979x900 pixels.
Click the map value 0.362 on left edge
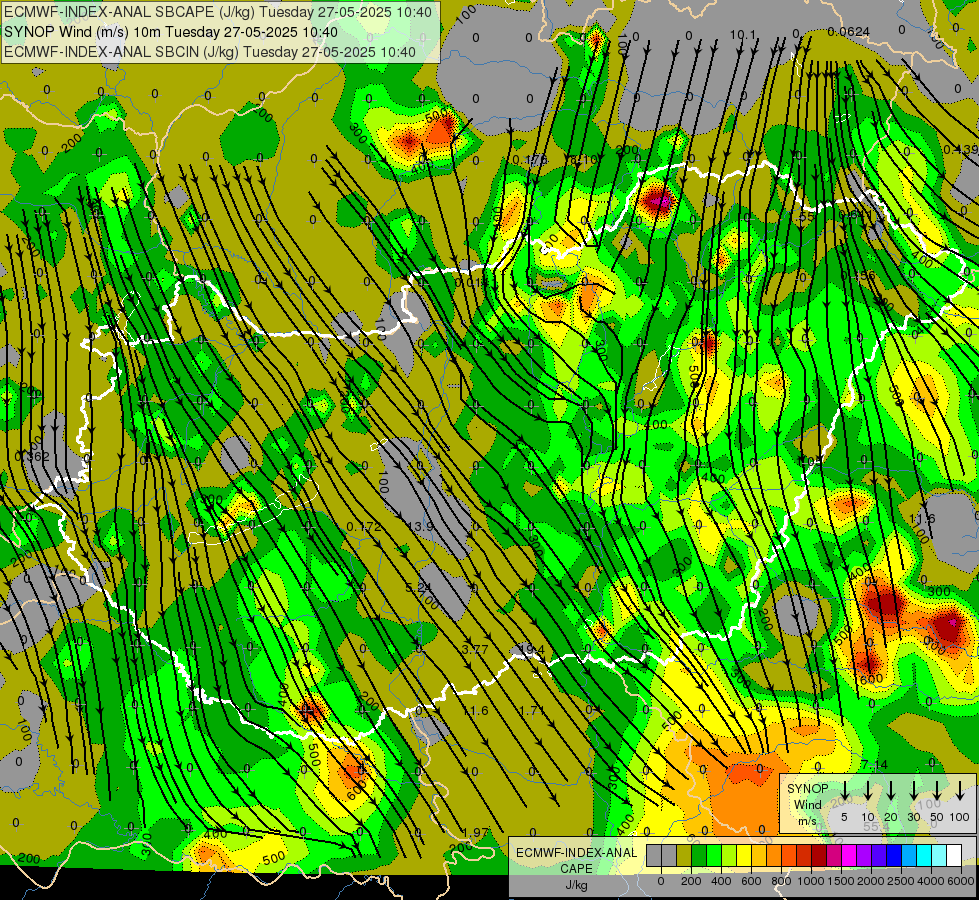point(32,457)
